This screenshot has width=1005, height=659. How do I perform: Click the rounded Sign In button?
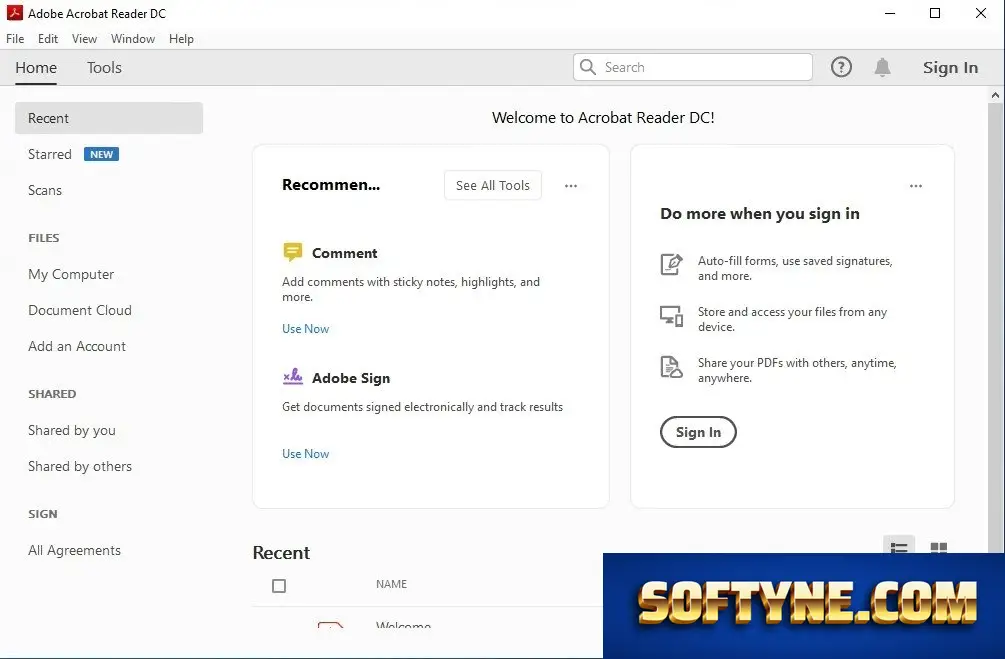coord(698,432)
